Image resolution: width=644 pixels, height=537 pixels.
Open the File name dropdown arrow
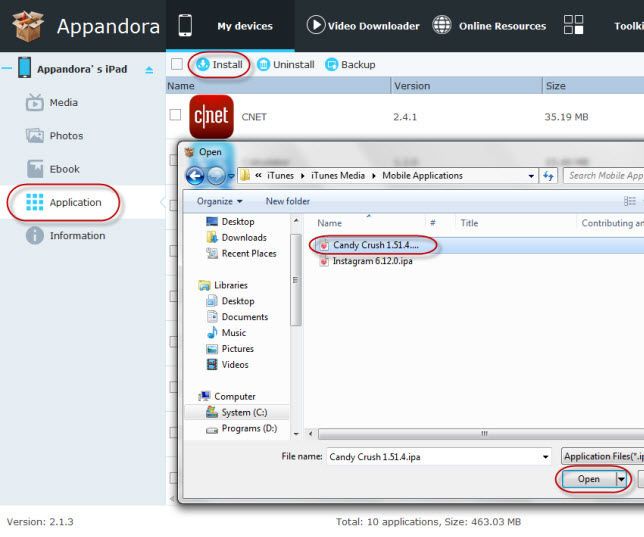pyautogui.click(x=545, y=457)
